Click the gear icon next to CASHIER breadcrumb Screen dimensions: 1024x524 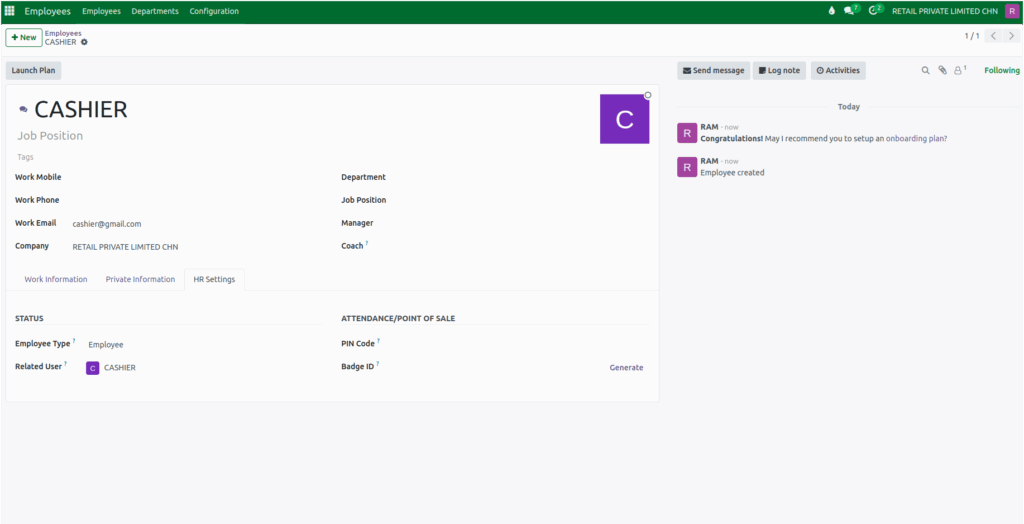pos(84,42)
